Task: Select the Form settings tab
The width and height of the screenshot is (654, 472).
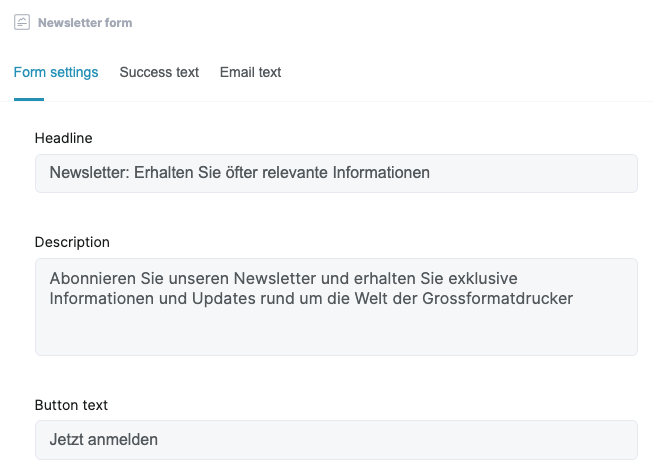Action: (56, 72)
